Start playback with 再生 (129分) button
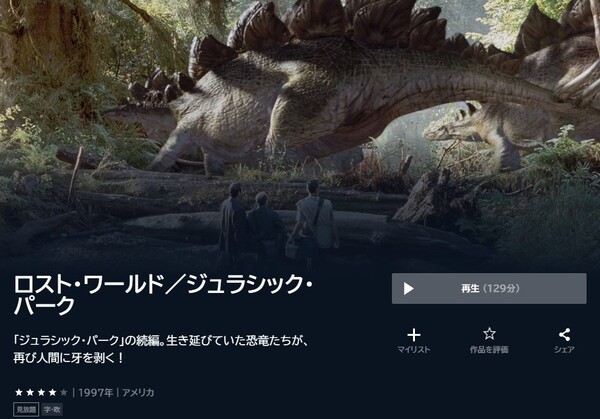Viewport: 600px width, 419px height. click(x=489, y=289)
